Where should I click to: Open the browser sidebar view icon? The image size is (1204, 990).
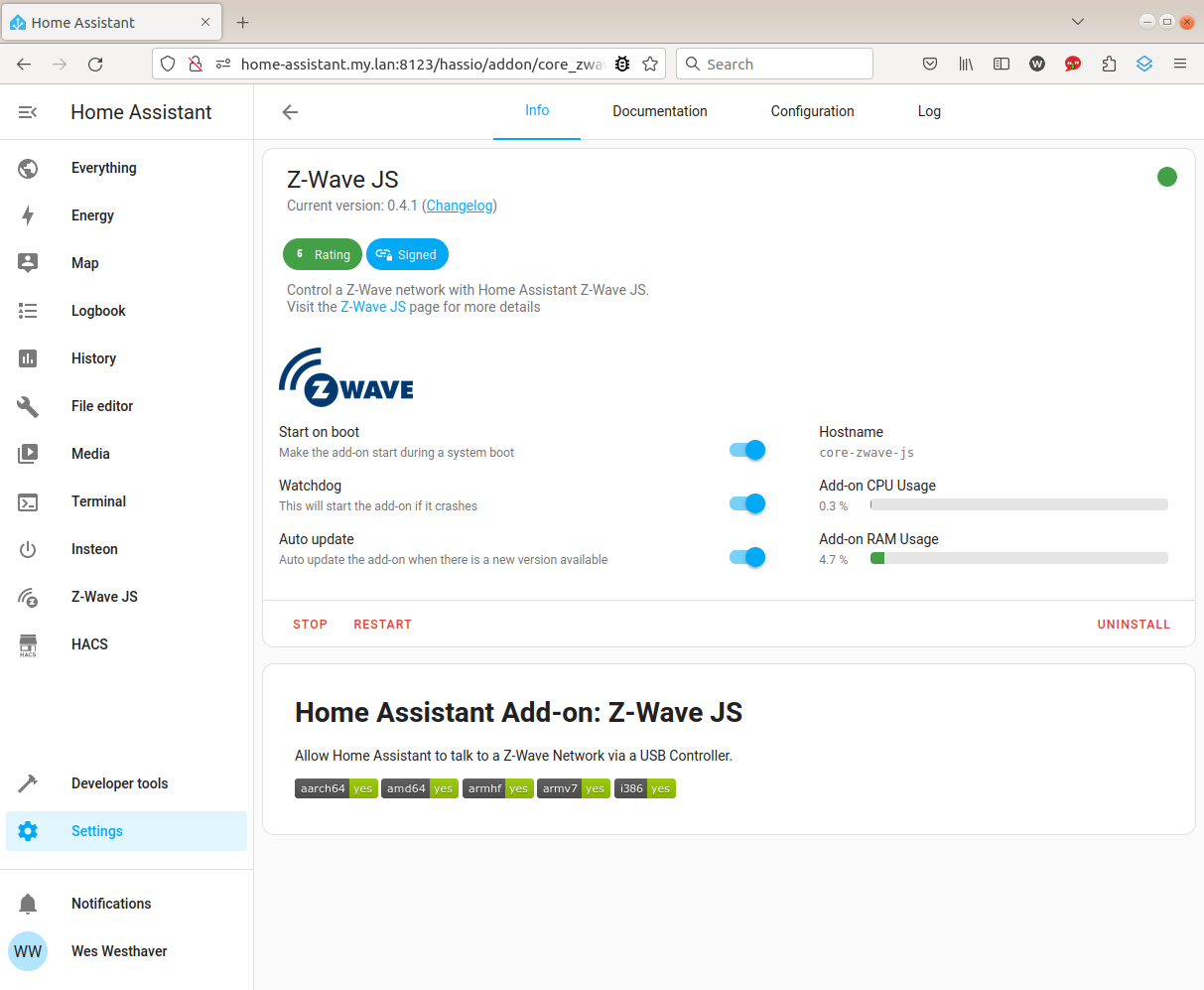point(1002,64)
